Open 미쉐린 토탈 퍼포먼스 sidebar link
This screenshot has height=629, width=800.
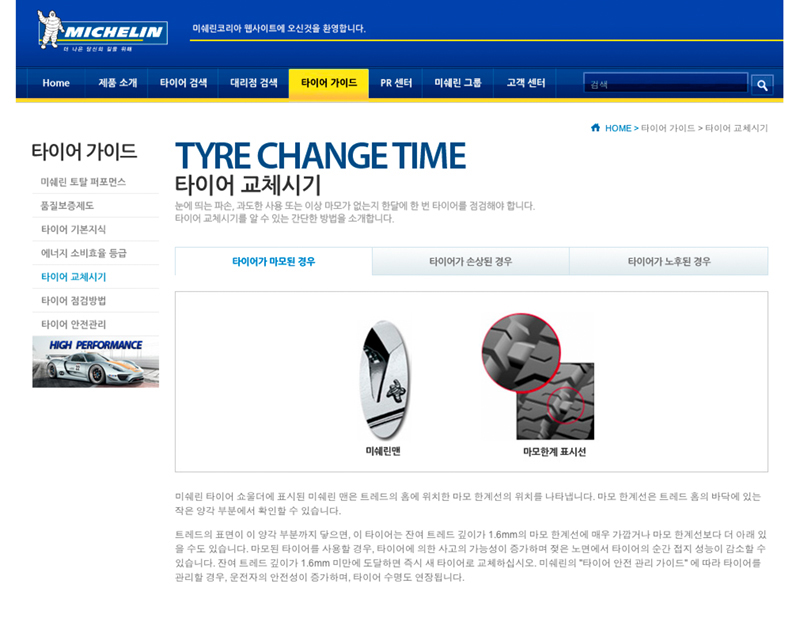pos(83,182)
